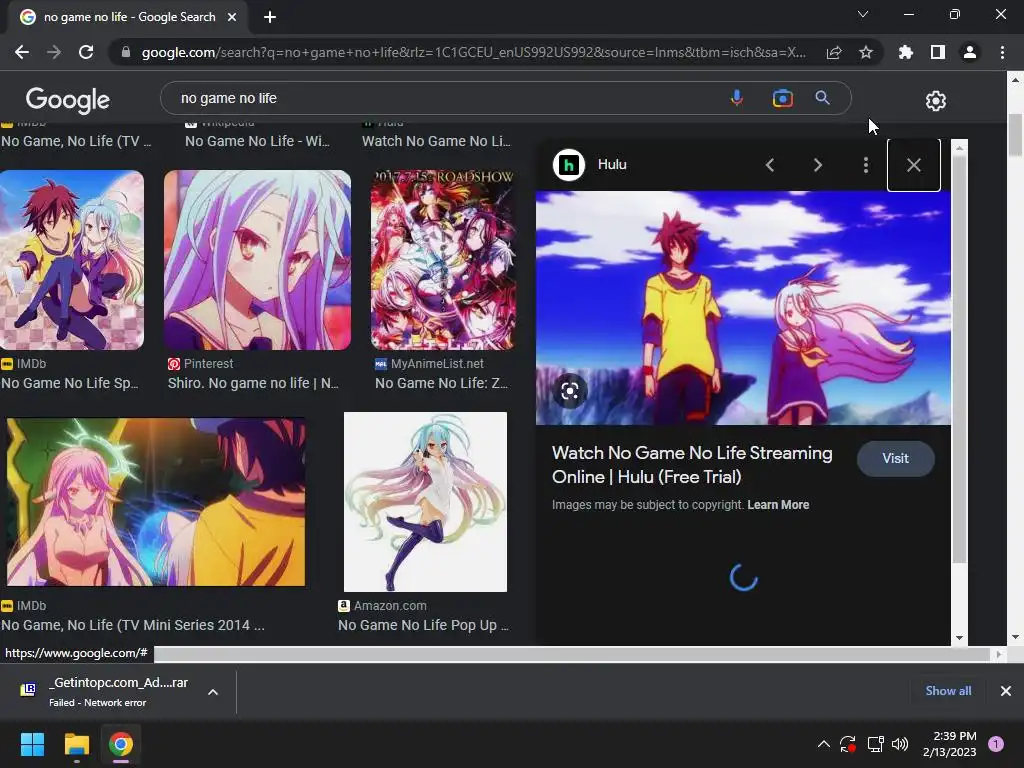Open the notification count badge

[996, 744]
